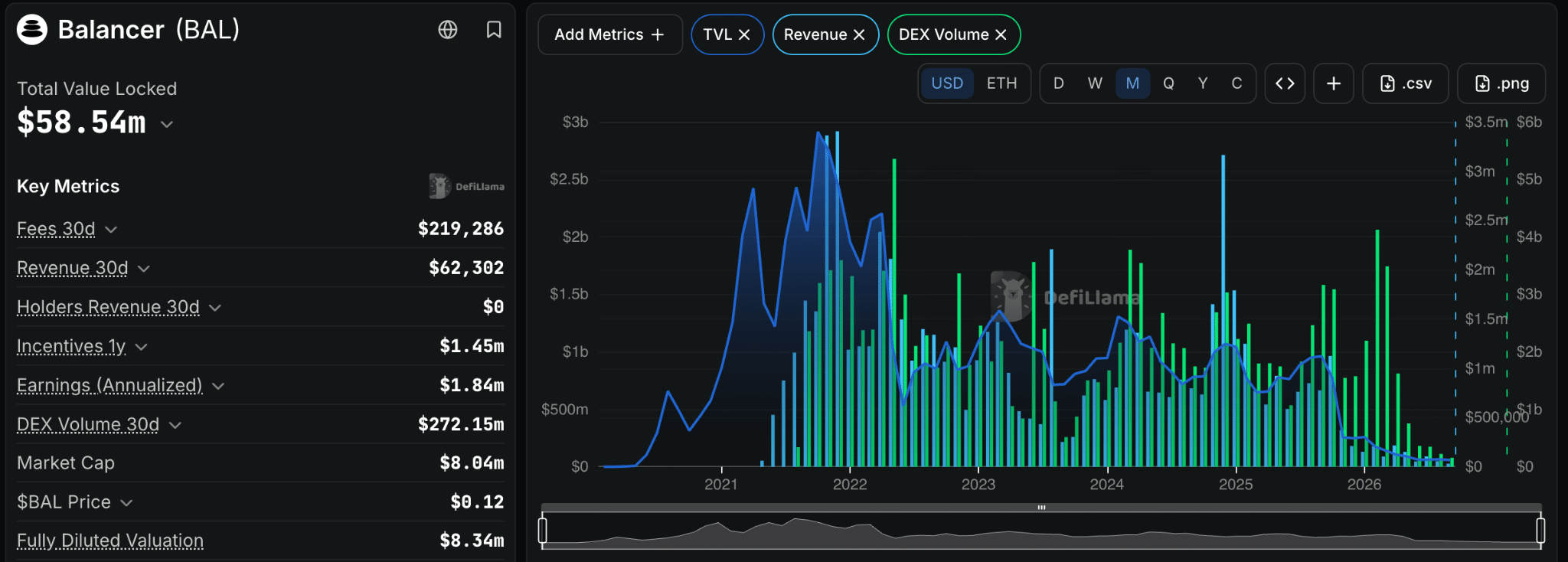Click the $272.15m DEX volume value

461,424
